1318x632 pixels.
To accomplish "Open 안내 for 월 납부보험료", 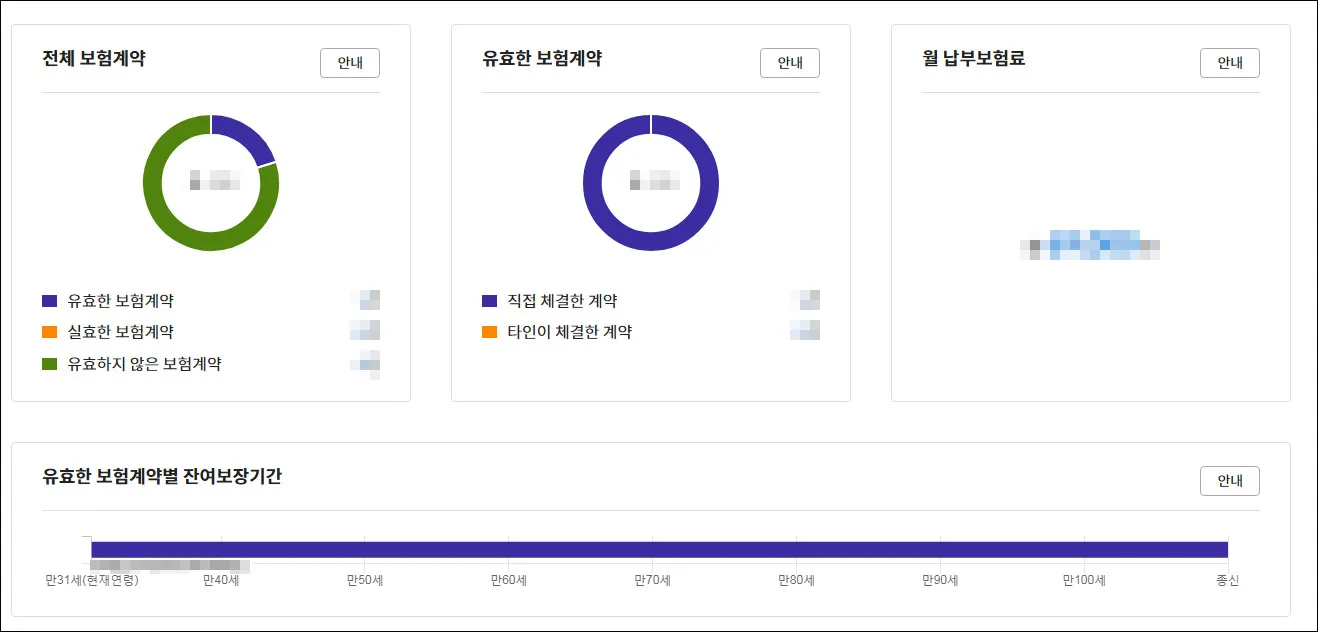I will tap(1229, 62).
